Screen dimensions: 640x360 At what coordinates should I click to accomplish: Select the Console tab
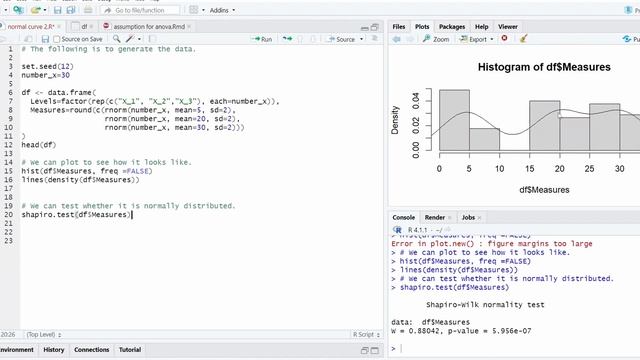404,218
